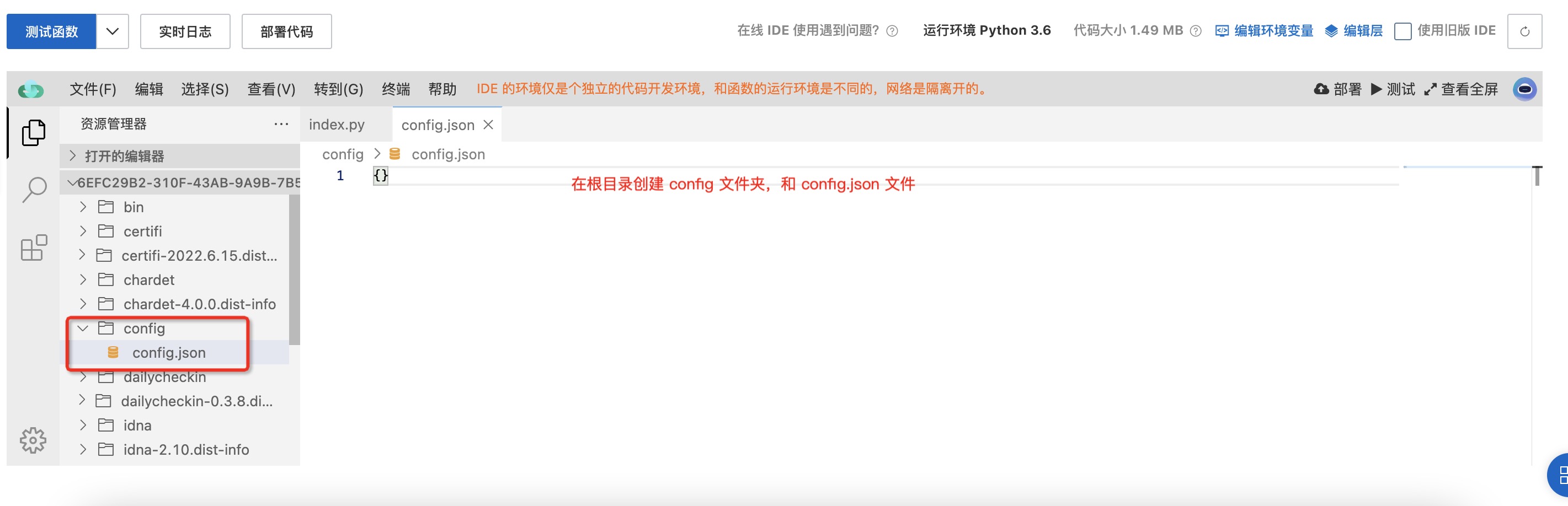Open the explorer more actions ellipsis
Screen dimensions: 1568x506
[x=281, y=124]
